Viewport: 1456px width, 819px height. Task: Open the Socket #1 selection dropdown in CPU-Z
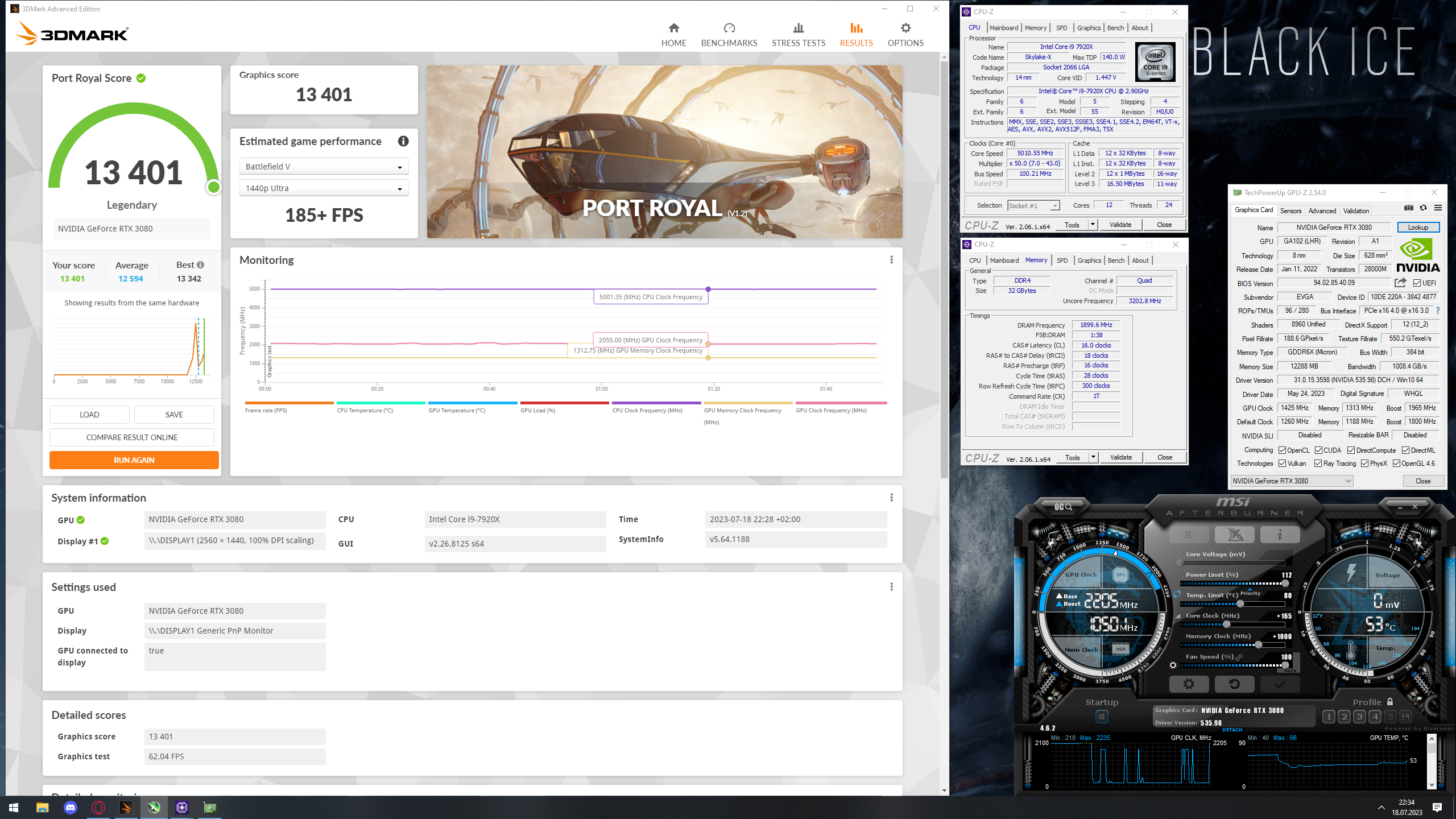tap(1033, 206)
